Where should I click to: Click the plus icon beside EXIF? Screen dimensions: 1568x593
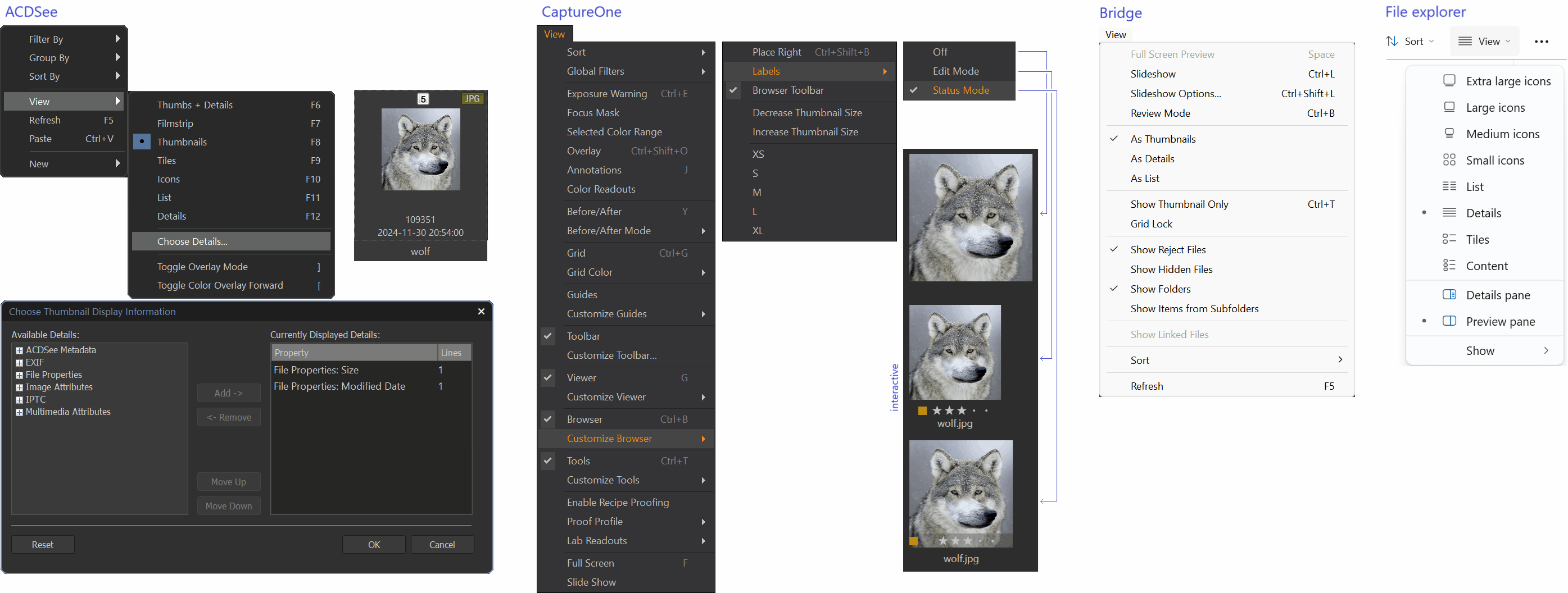click(20, 363)
